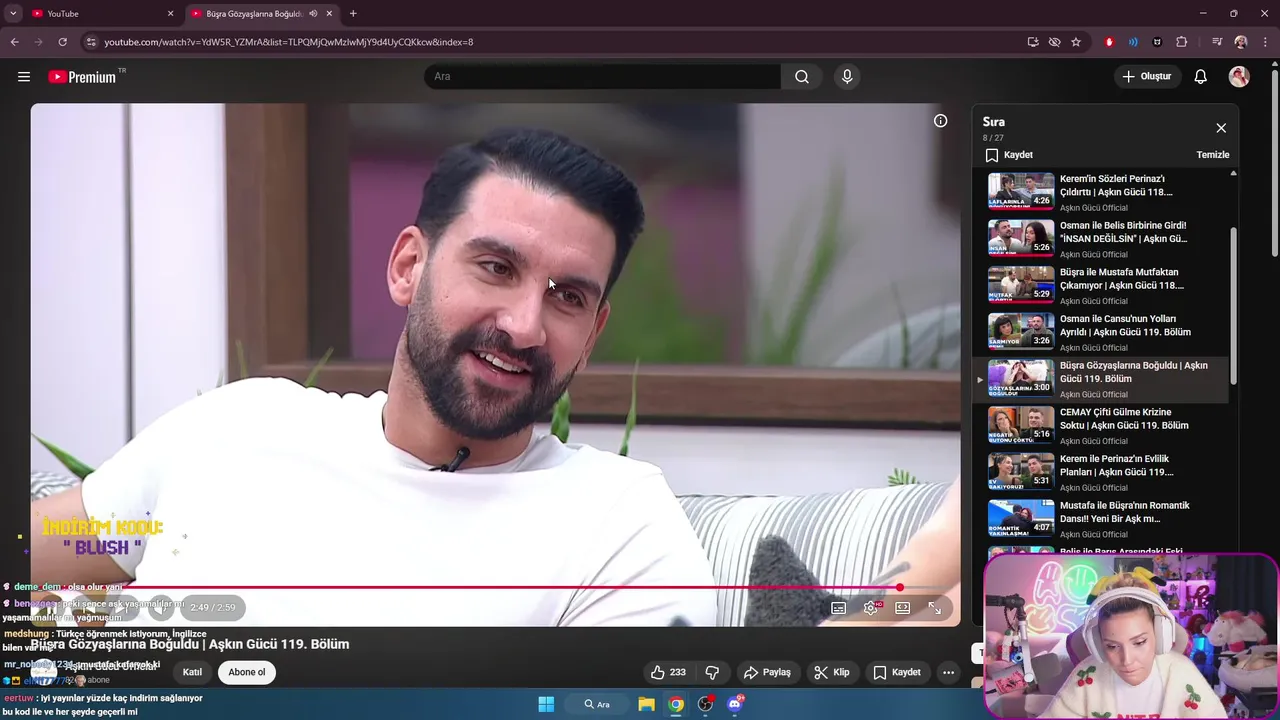This screenshot has width=1280, height=720.
Task: Open Discord from the taskbar
Action: pos(735,704)
